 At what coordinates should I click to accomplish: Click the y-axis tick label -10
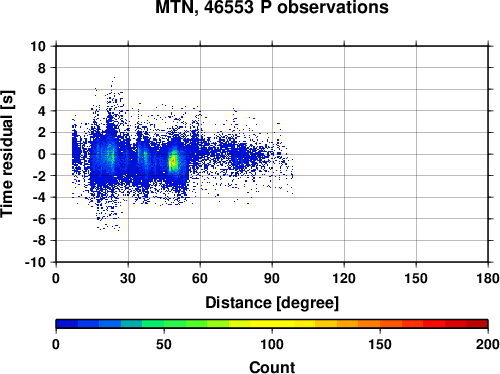(35, 262)
